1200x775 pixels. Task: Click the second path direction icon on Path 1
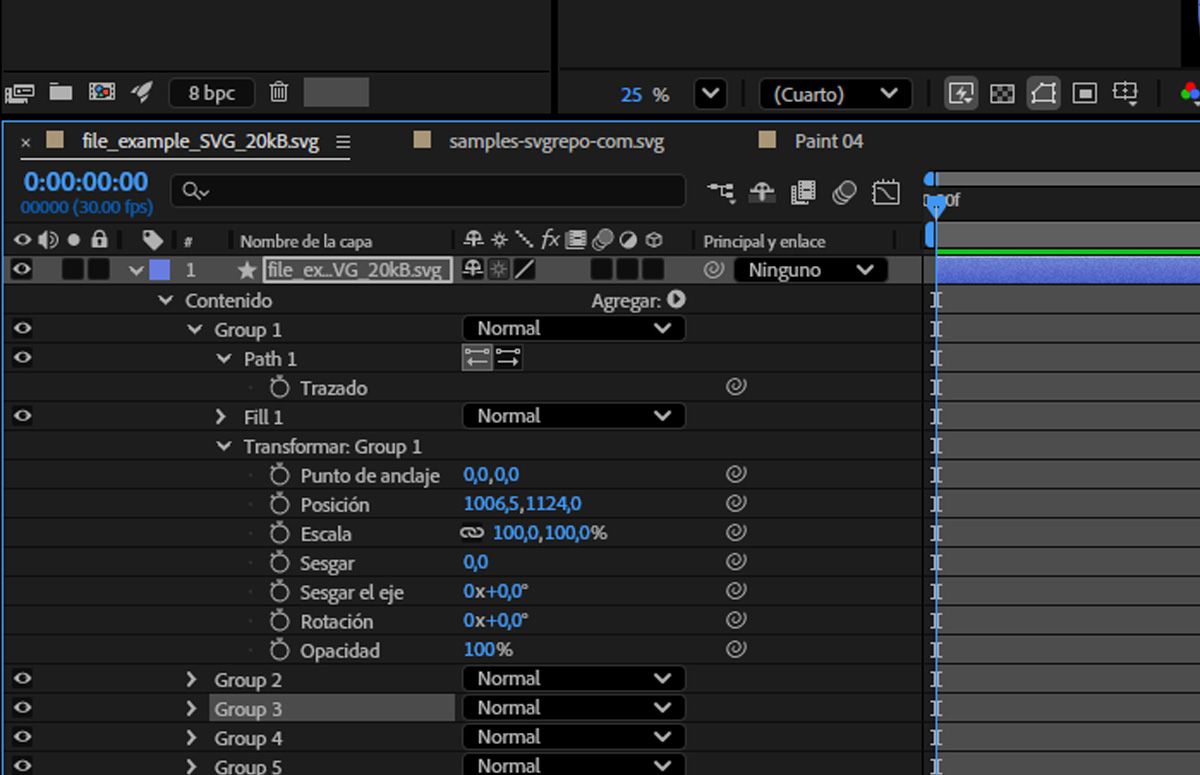(x=508, y=357)
